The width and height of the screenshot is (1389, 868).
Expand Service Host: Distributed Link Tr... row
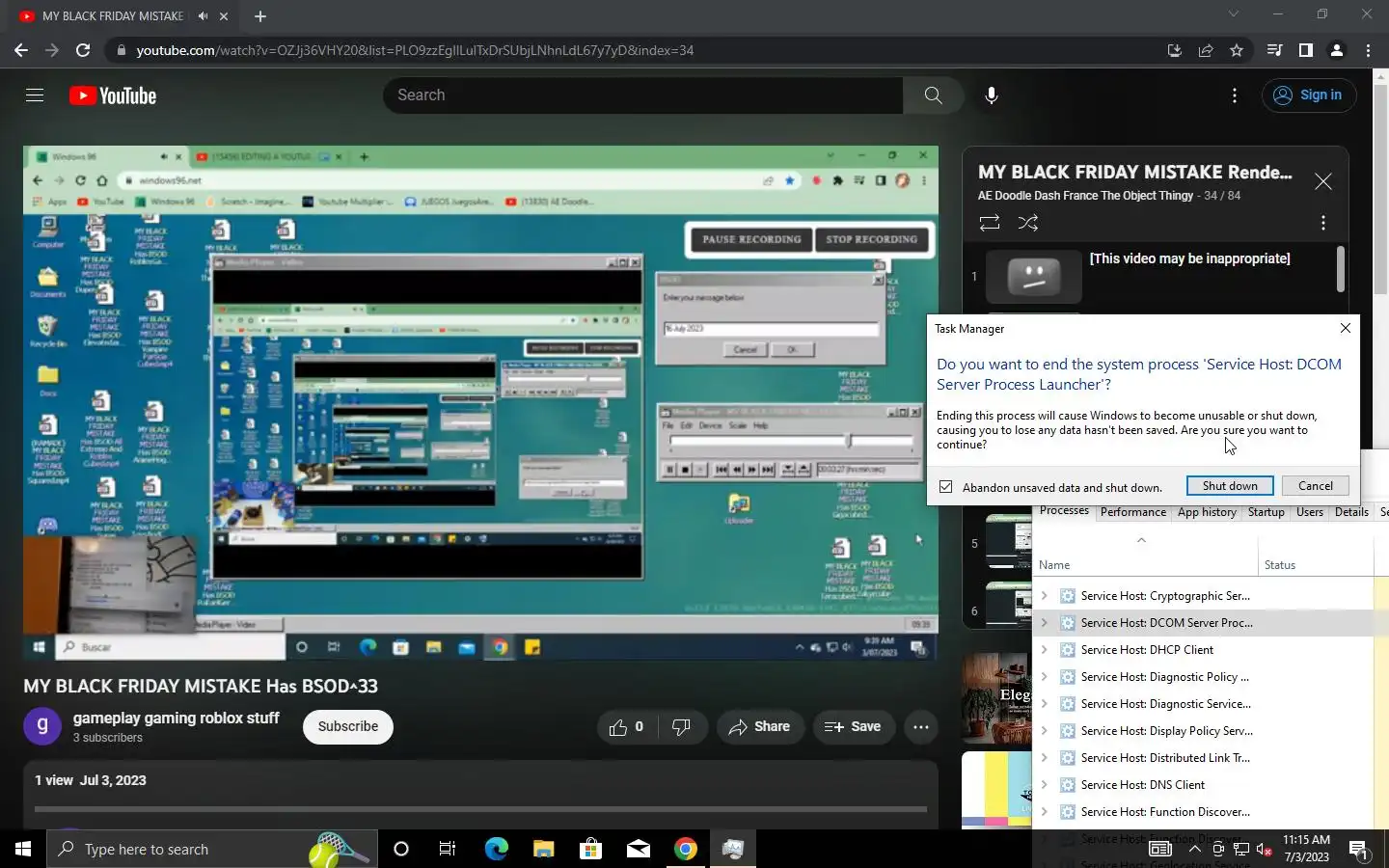pos(1044,758)
